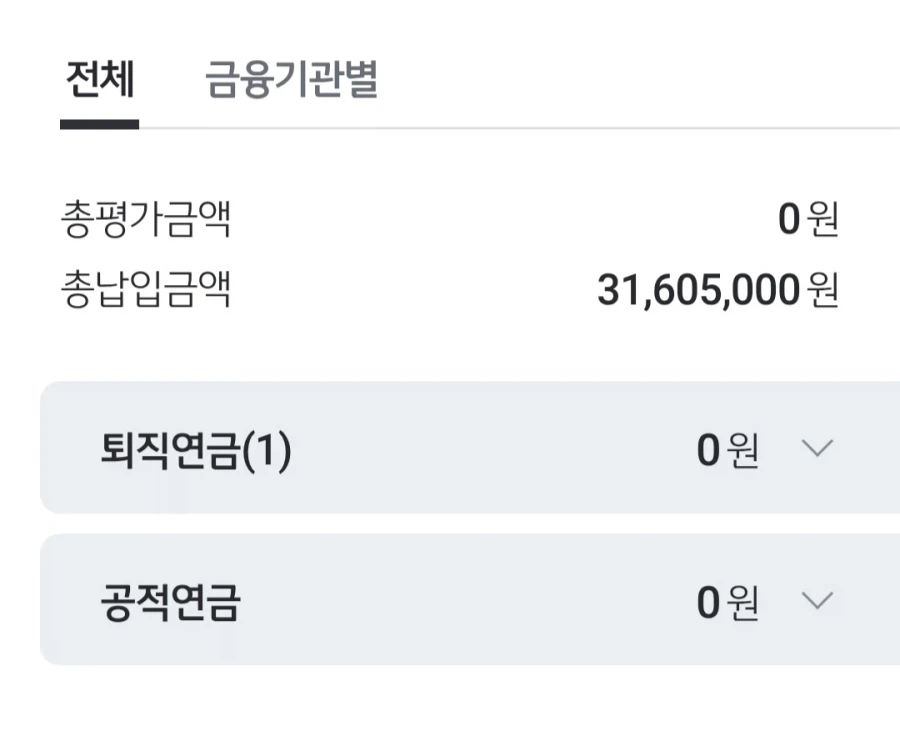The height and width of the screenshot is (741, 900).
Task: Tap the 0원 value on the 공적연금 card
Action: coord(725,601)
